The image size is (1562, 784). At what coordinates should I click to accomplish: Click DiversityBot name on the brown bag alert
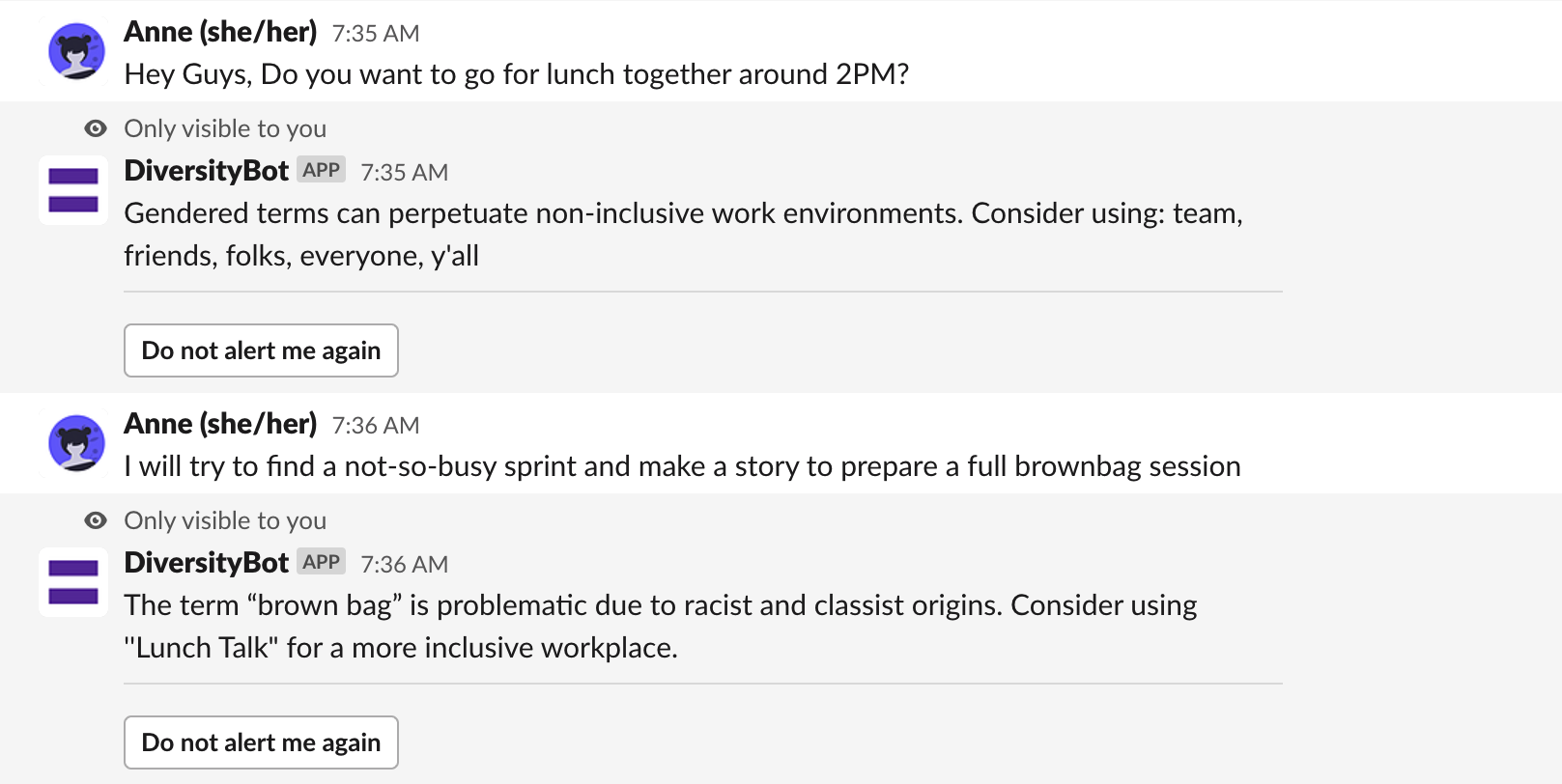pos(207,563)
